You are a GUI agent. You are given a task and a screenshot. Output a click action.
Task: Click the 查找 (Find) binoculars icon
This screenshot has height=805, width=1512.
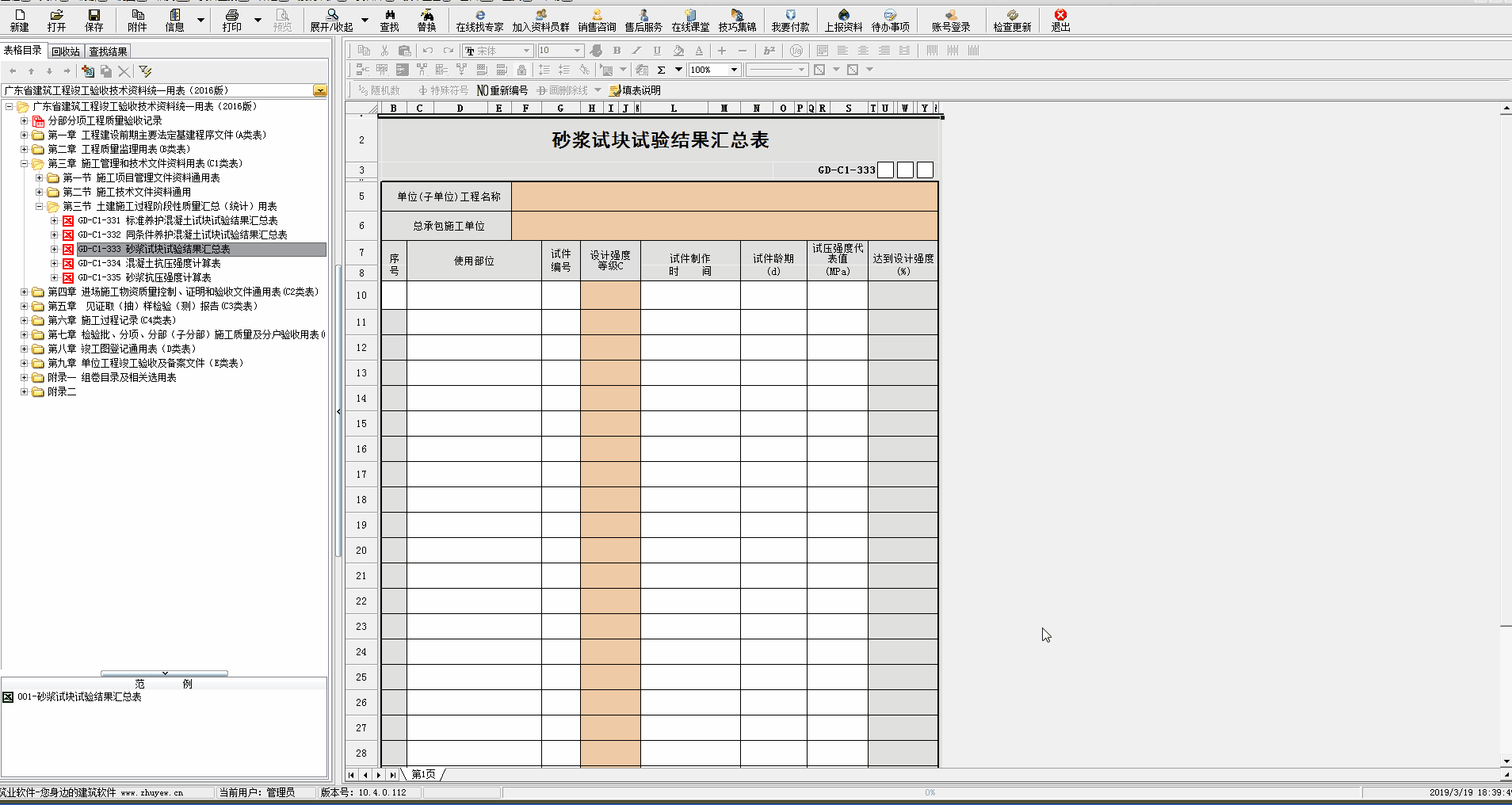click(389, 20)
